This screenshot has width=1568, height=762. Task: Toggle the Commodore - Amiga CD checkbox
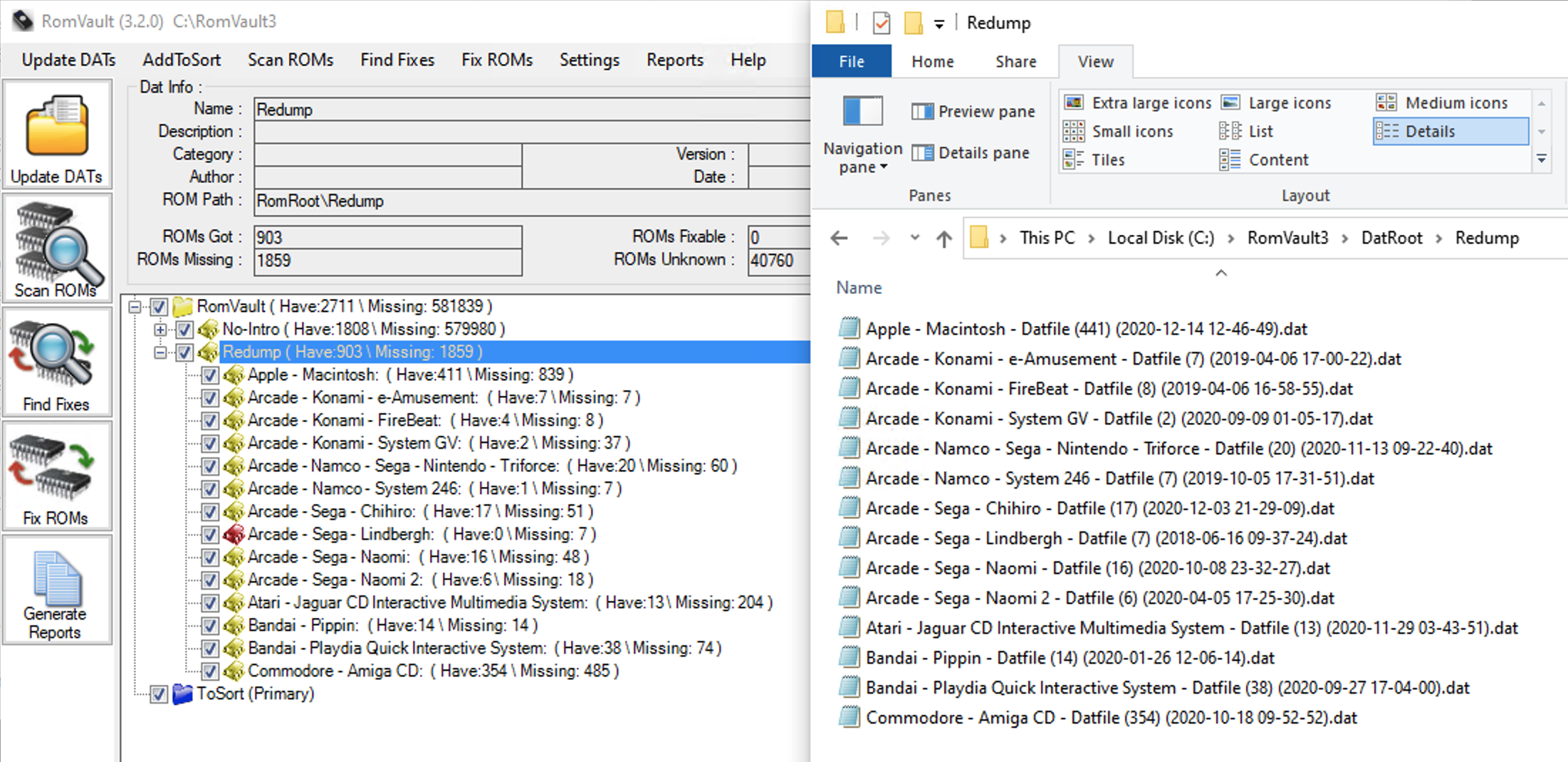210,672
